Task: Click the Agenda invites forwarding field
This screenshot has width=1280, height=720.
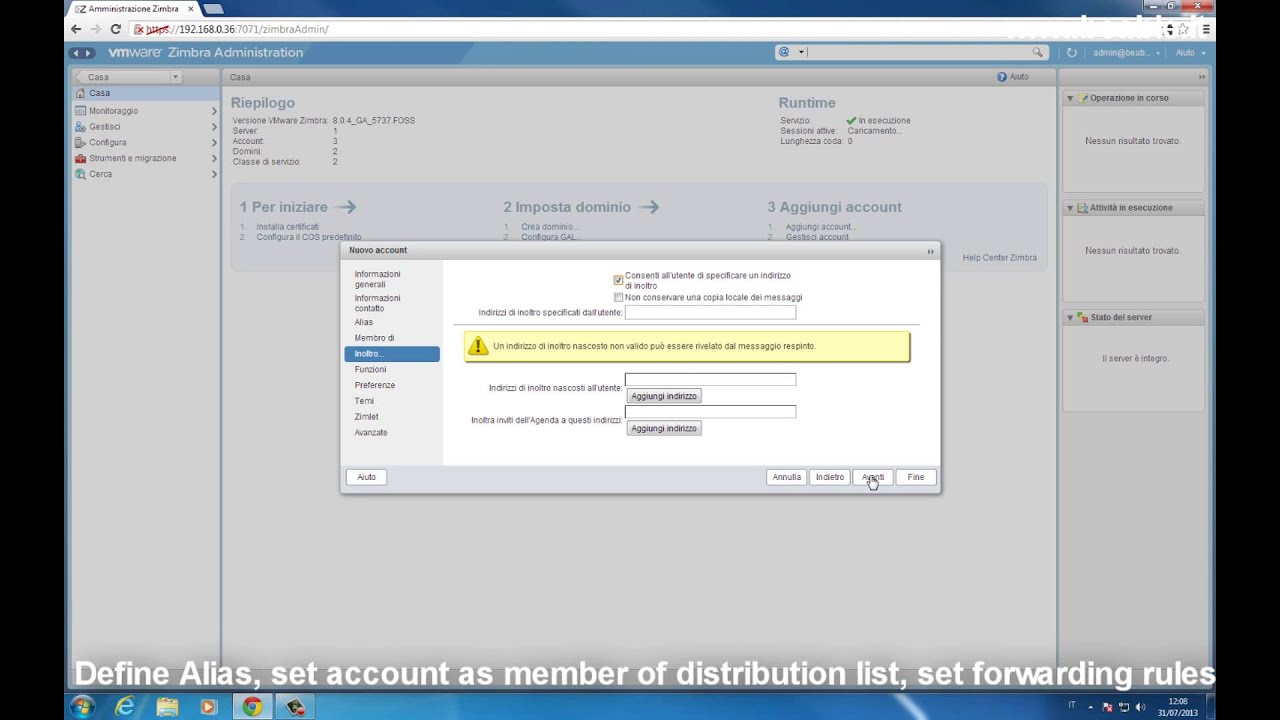Action: coord(710,411)
